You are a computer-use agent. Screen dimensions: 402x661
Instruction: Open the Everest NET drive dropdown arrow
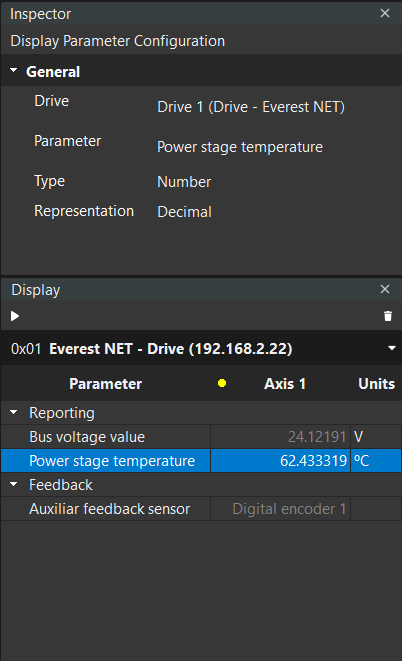[x=391, y=348]
